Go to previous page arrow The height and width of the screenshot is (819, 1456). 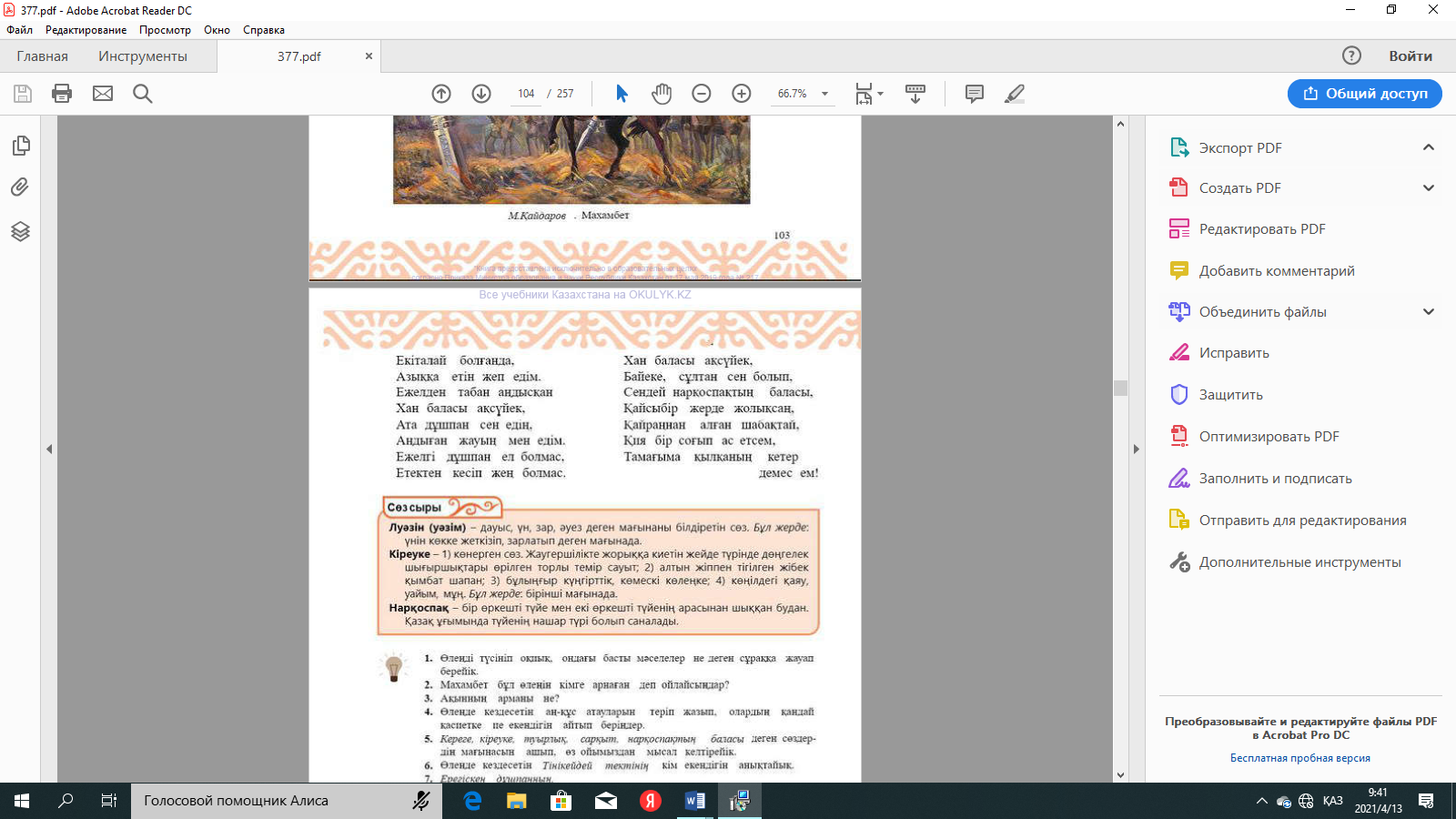point(441,94)
